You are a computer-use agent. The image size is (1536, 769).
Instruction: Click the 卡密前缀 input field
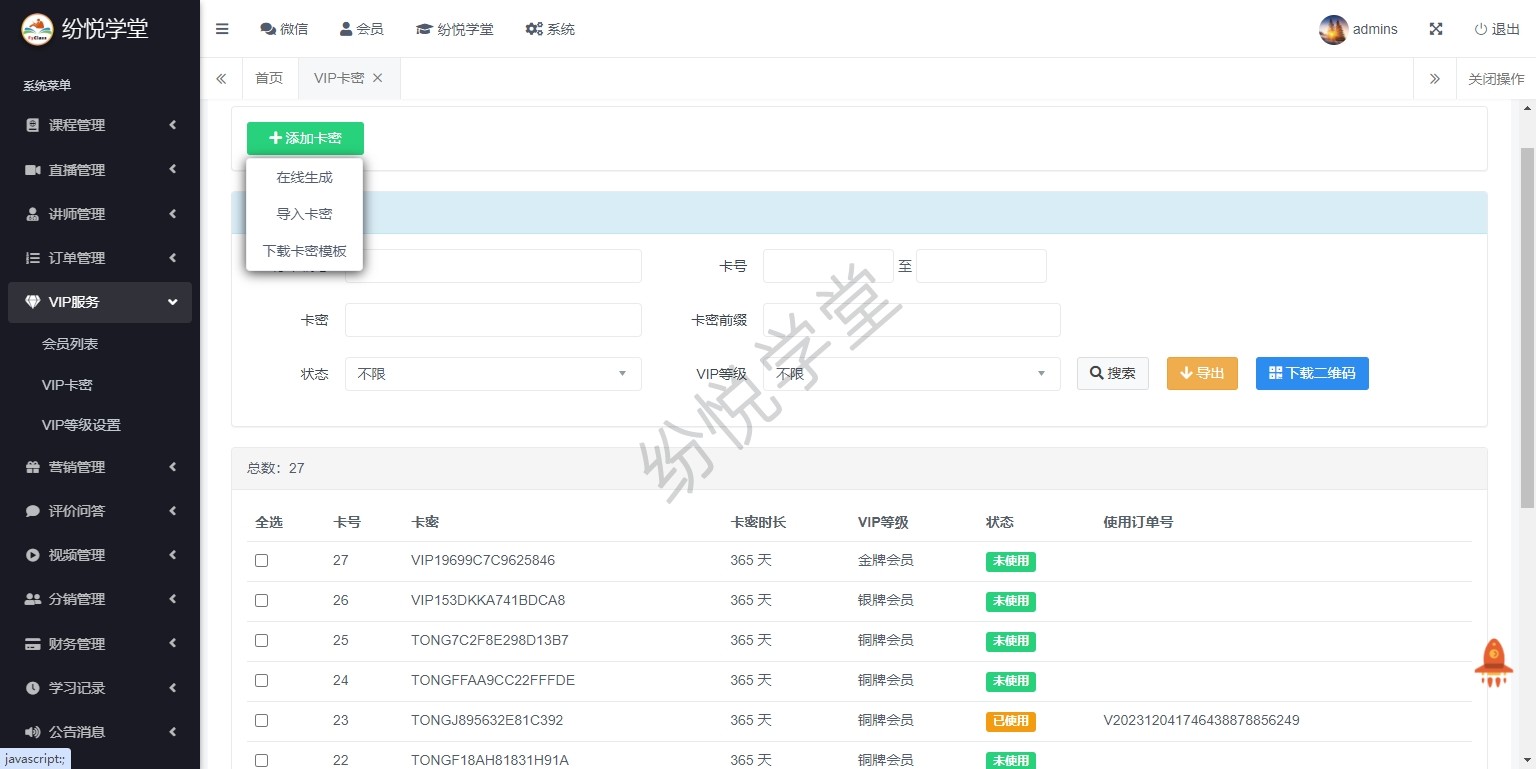tap(911, 320)
